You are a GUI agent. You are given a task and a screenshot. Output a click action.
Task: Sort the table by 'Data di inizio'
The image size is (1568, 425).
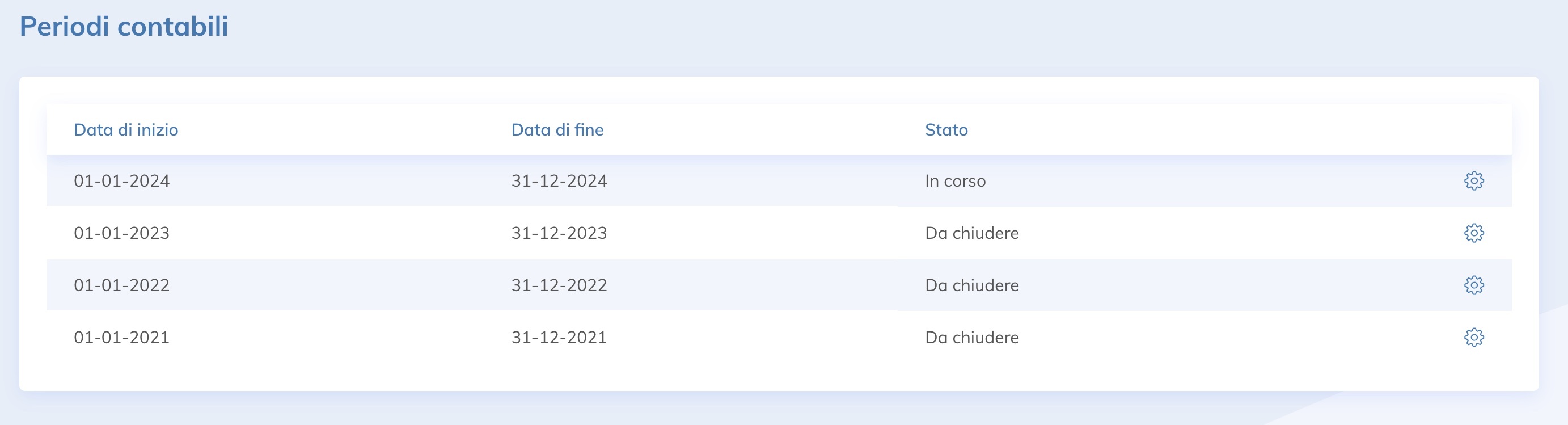[x=126, y=130]
